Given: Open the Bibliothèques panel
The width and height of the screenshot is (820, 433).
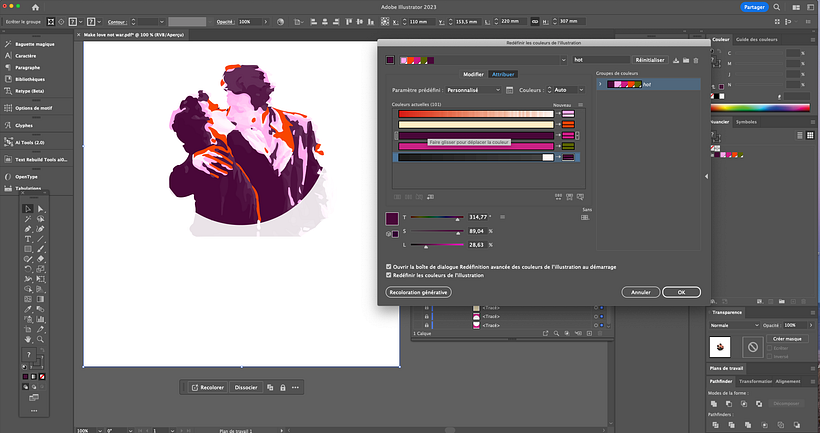Looking at the screenshot, I should coord(28,78).
